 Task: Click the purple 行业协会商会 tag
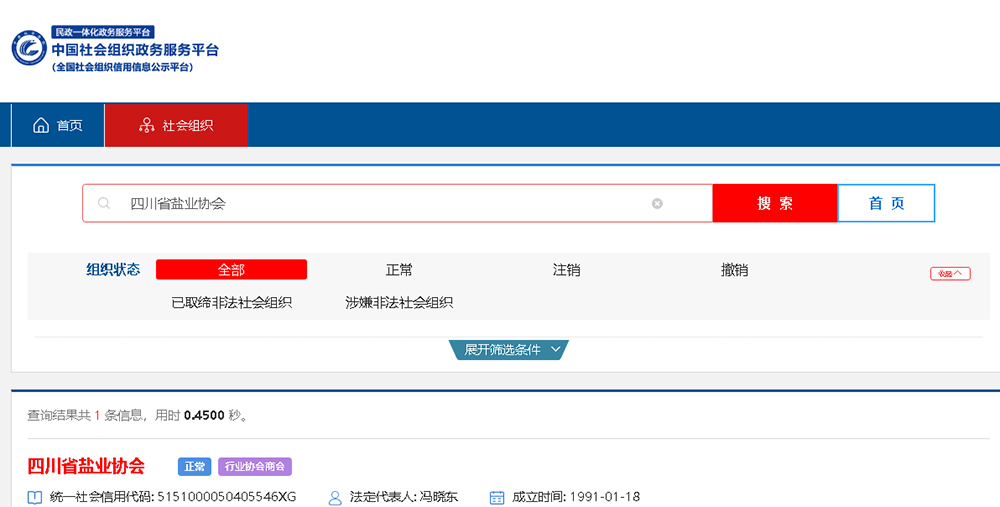(x=255, y=467)
